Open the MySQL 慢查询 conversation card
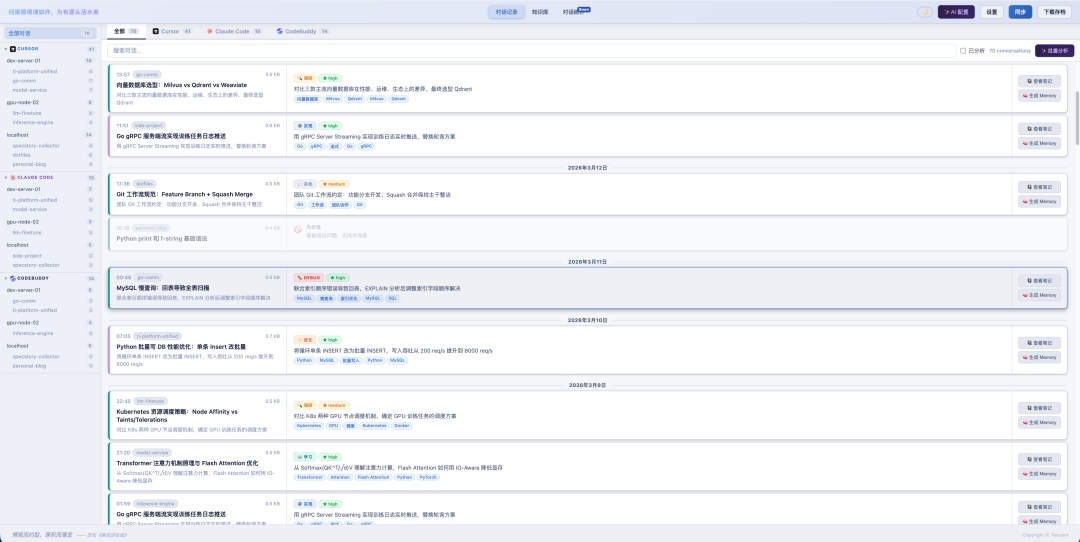This screenshot has height=542, width=1080. click(x=588, y=288)
